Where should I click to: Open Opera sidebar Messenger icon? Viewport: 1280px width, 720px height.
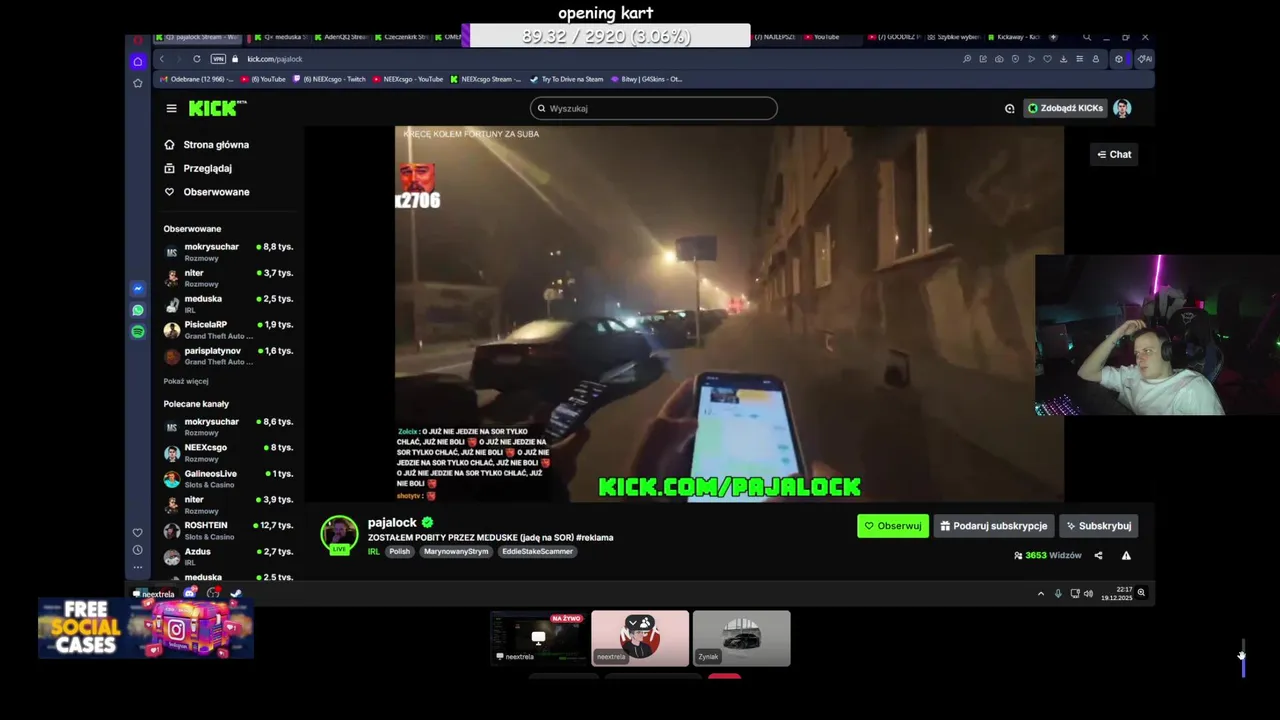[138, 289]
